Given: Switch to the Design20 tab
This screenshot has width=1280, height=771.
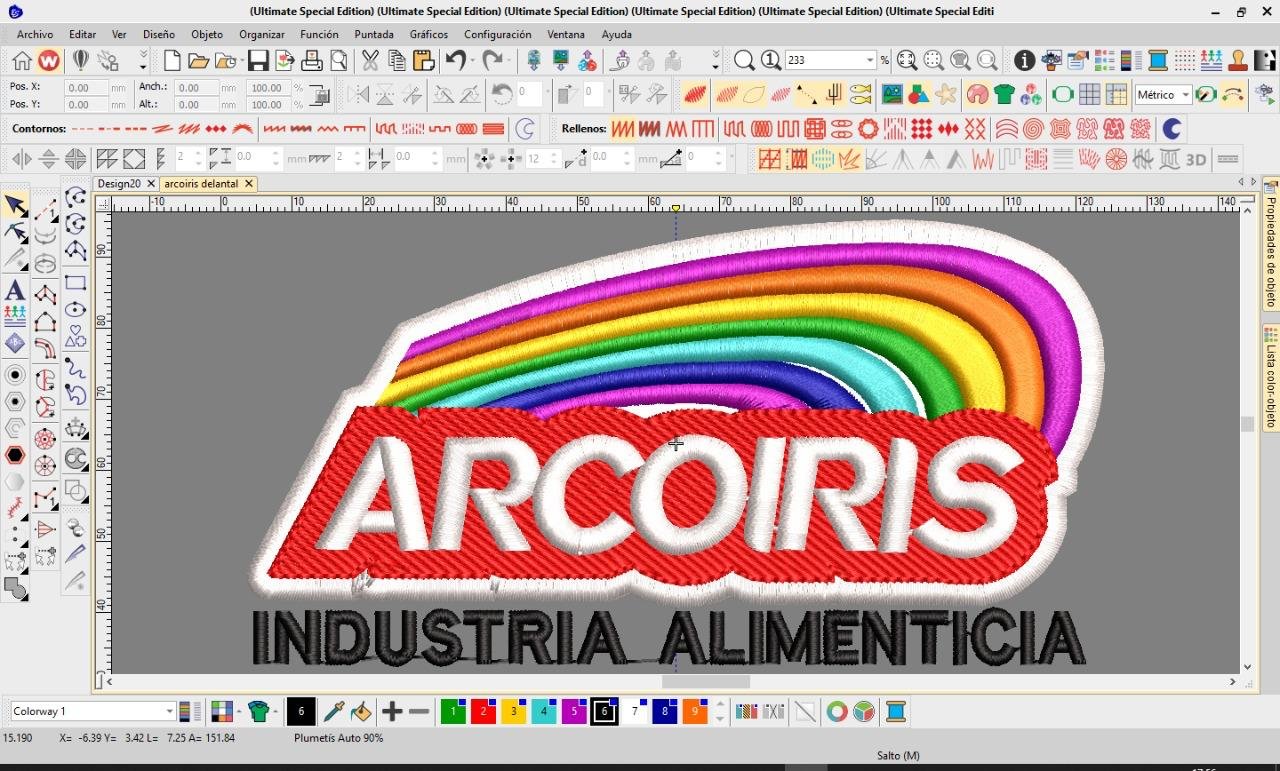Looking at the screenshot, I should pyautogui.click(x=120, y=184).
